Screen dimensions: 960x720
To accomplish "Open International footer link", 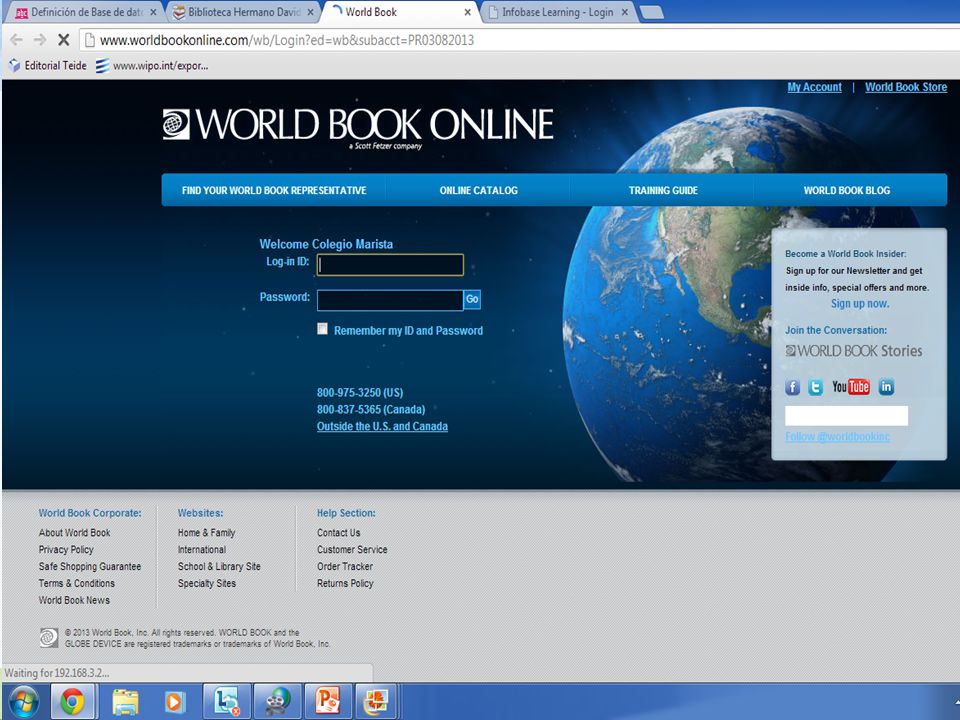I will (202, 550).
